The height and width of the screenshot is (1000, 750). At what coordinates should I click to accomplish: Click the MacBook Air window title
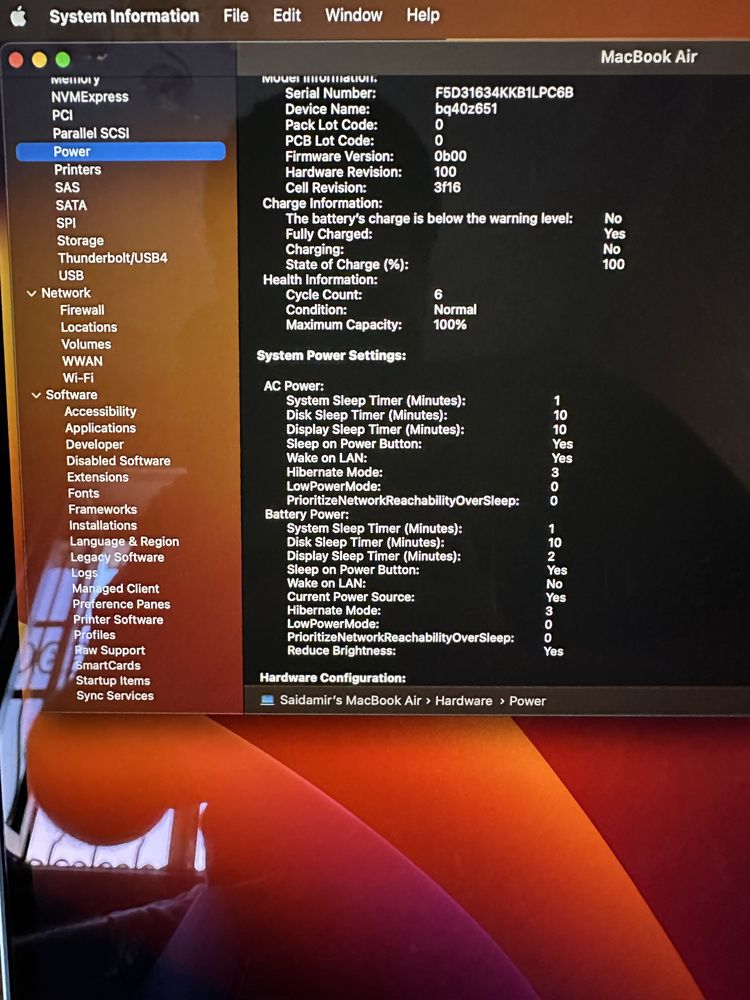[x=649, y=57]
